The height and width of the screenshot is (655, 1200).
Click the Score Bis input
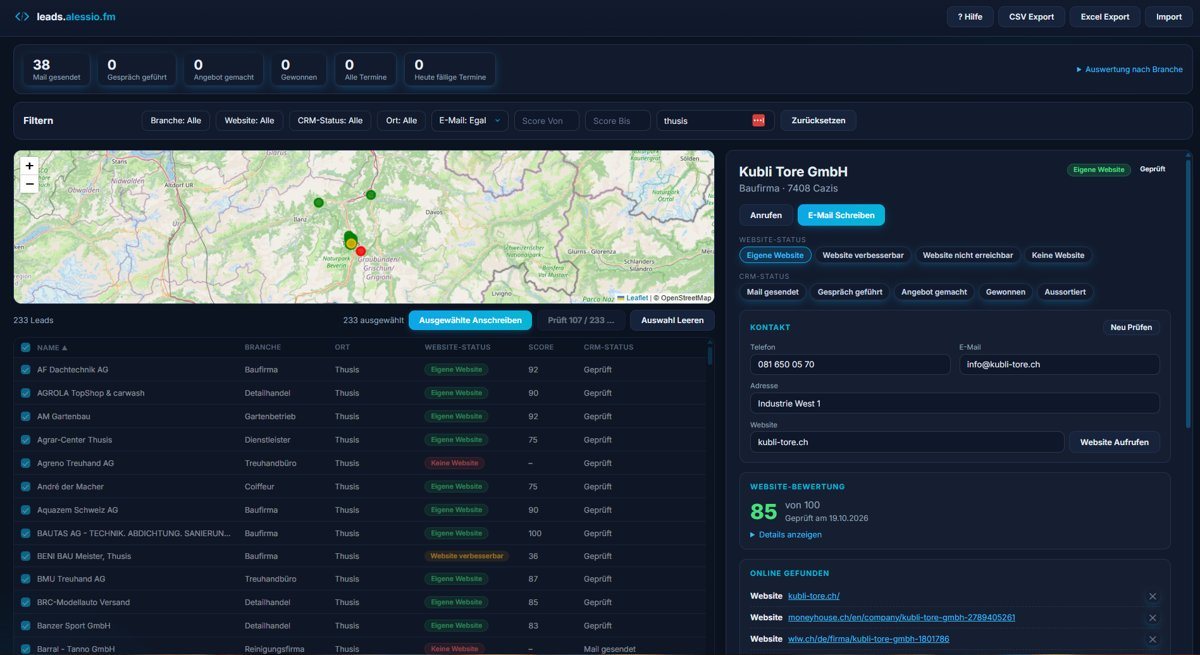(617, 120)
